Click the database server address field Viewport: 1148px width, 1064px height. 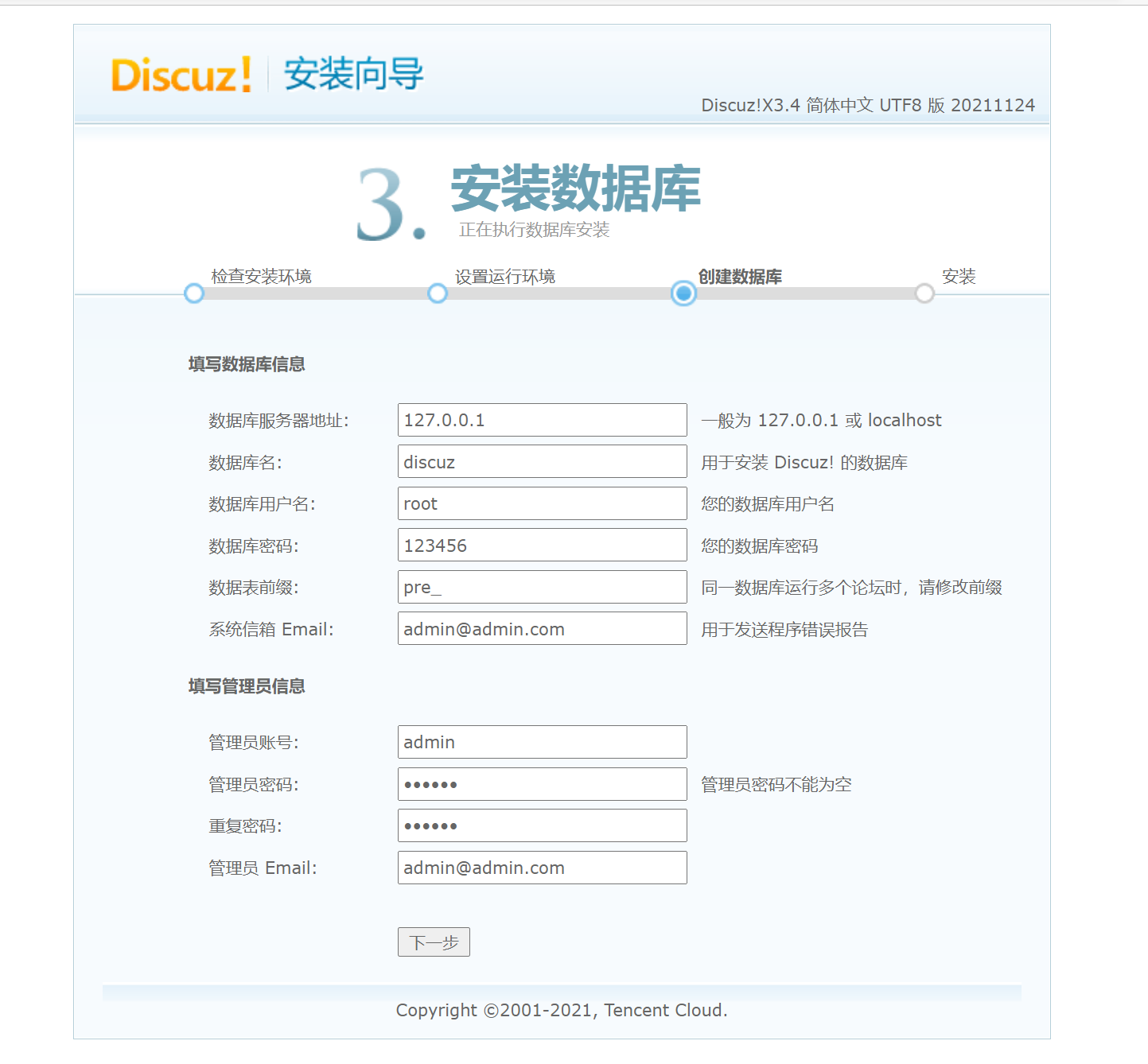pos(543,420)
